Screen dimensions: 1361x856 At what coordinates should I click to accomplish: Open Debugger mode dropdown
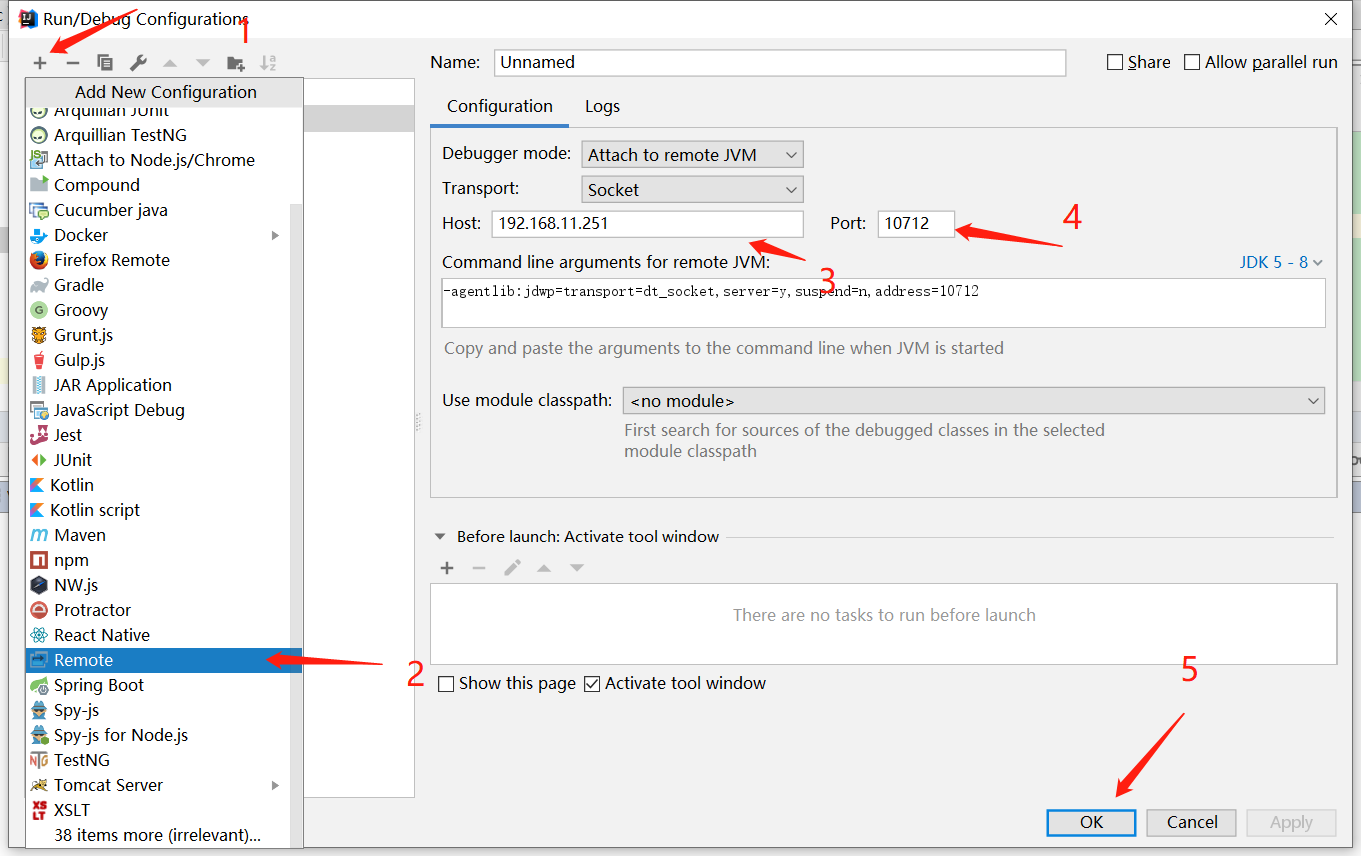tap(692, 155)
